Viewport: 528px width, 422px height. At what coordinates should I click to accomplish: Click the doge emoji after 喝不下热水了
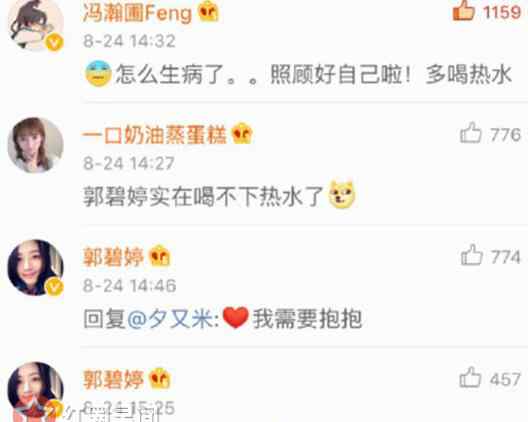(342, 195)
